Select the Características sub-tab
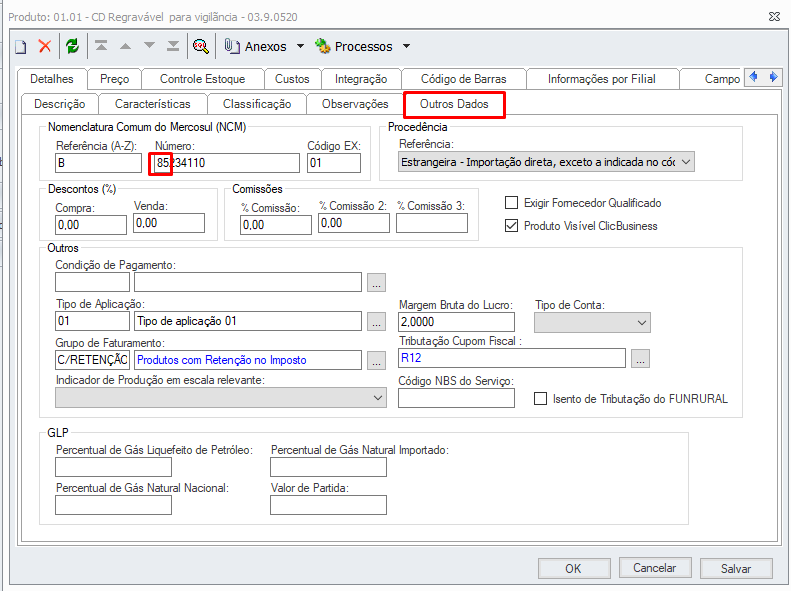Viewport: 791px width, 591px height. [152, 104]
